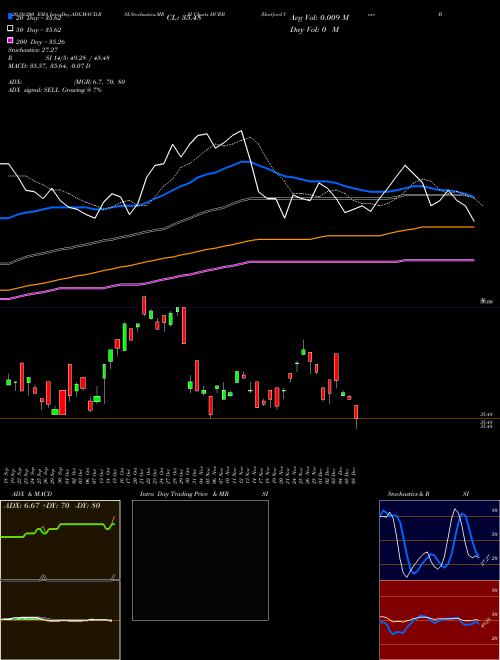The height and width of the screenshot is (660, 500).
Task: Select the '50 Day = 35.62' legend text
Action: pyautogui.click(x=39, y=29)
